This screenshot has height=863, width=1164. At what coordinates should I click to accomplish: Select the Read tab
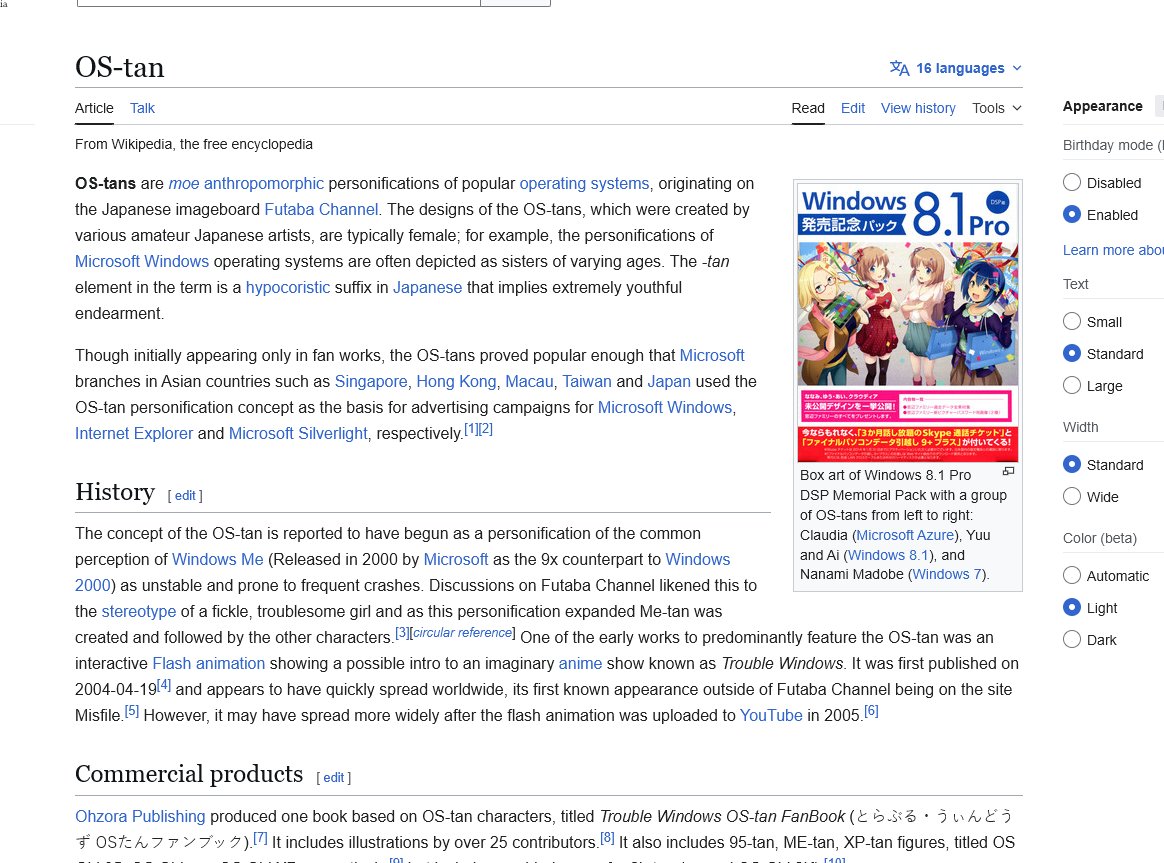click(x=808, y=108)
